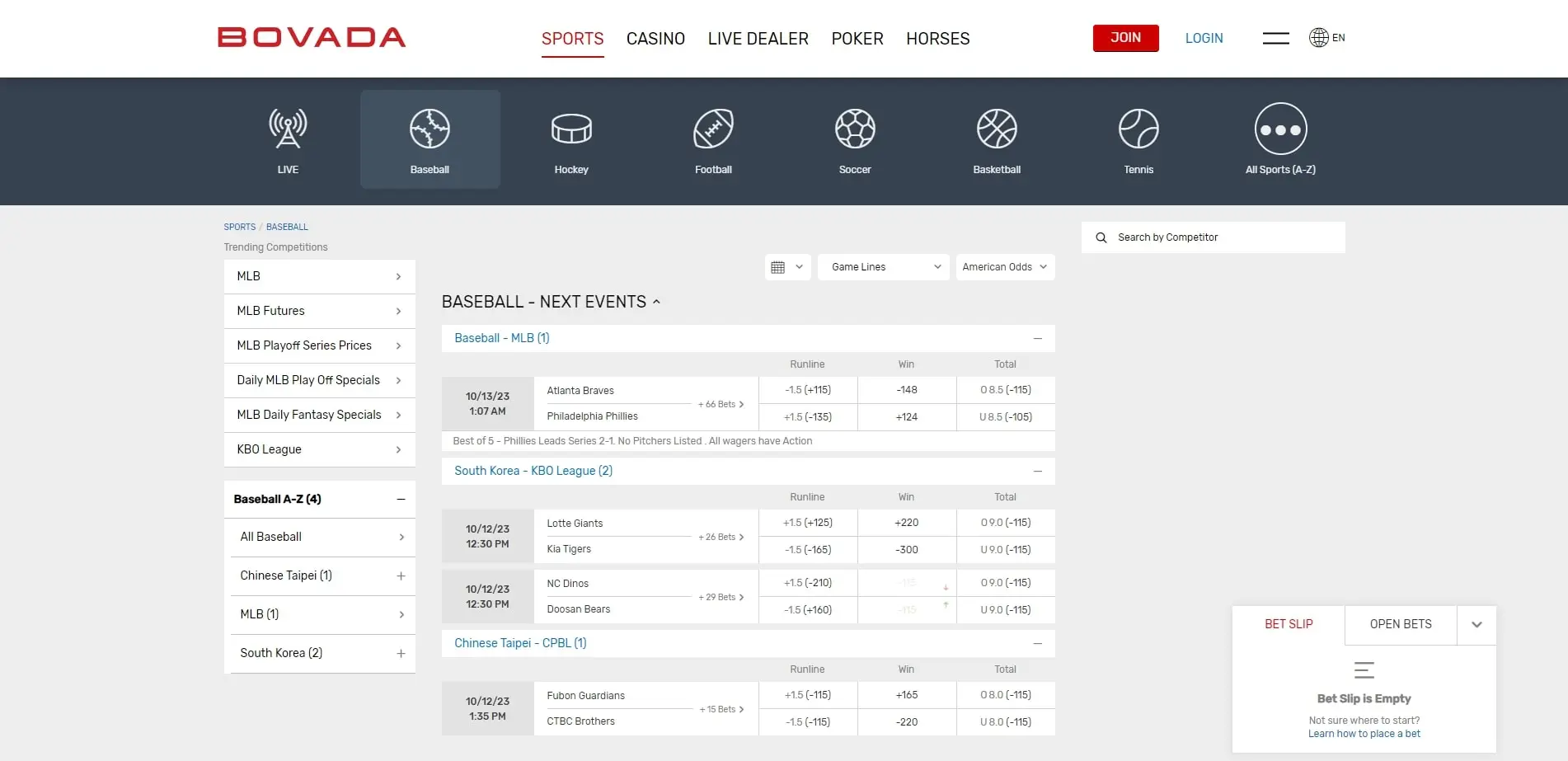The image size is (1568, 761).
Task: Open the CASINO menu item
Action: point(655,38)
